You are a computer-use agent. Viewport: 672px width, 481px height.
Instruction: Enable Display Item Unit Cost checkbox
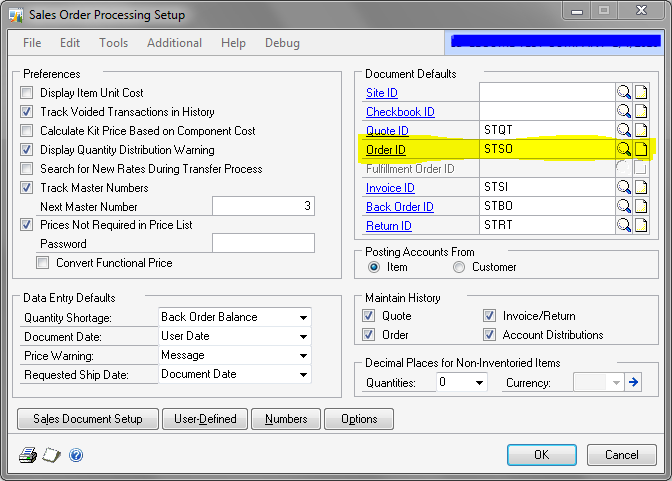(x=27, y=93)
